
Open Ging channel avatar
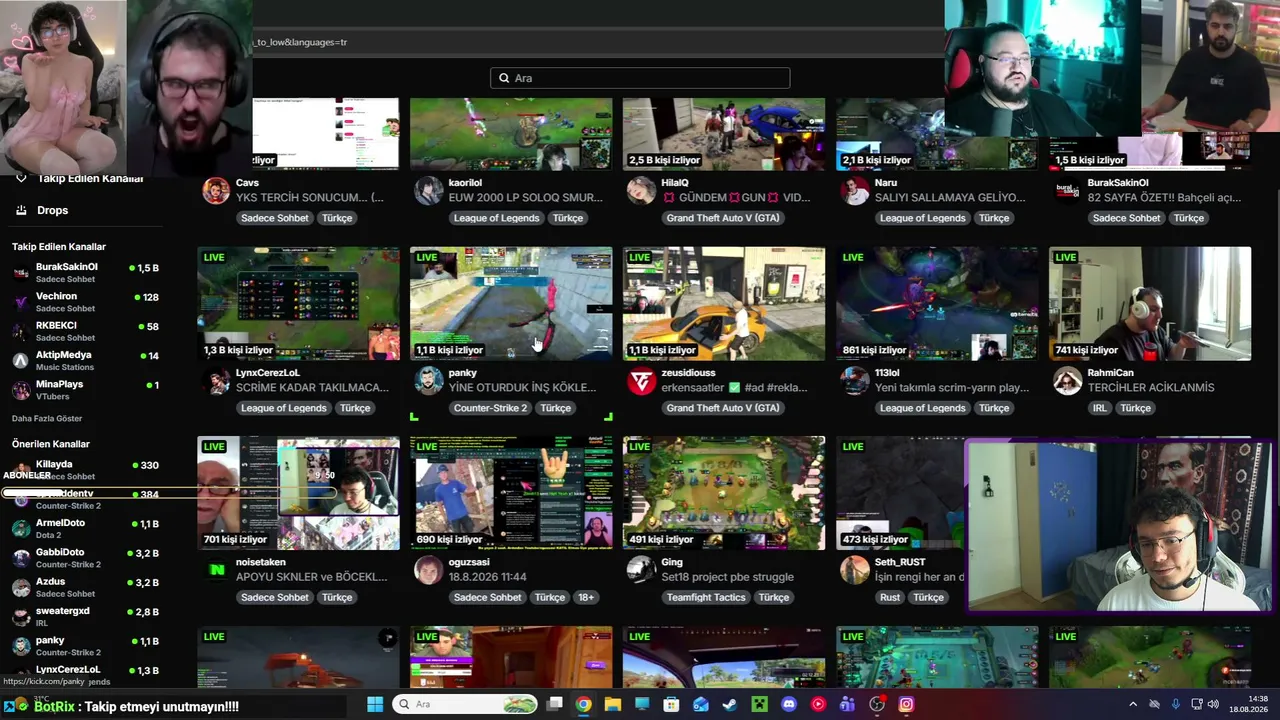click(x=641, y=570)
